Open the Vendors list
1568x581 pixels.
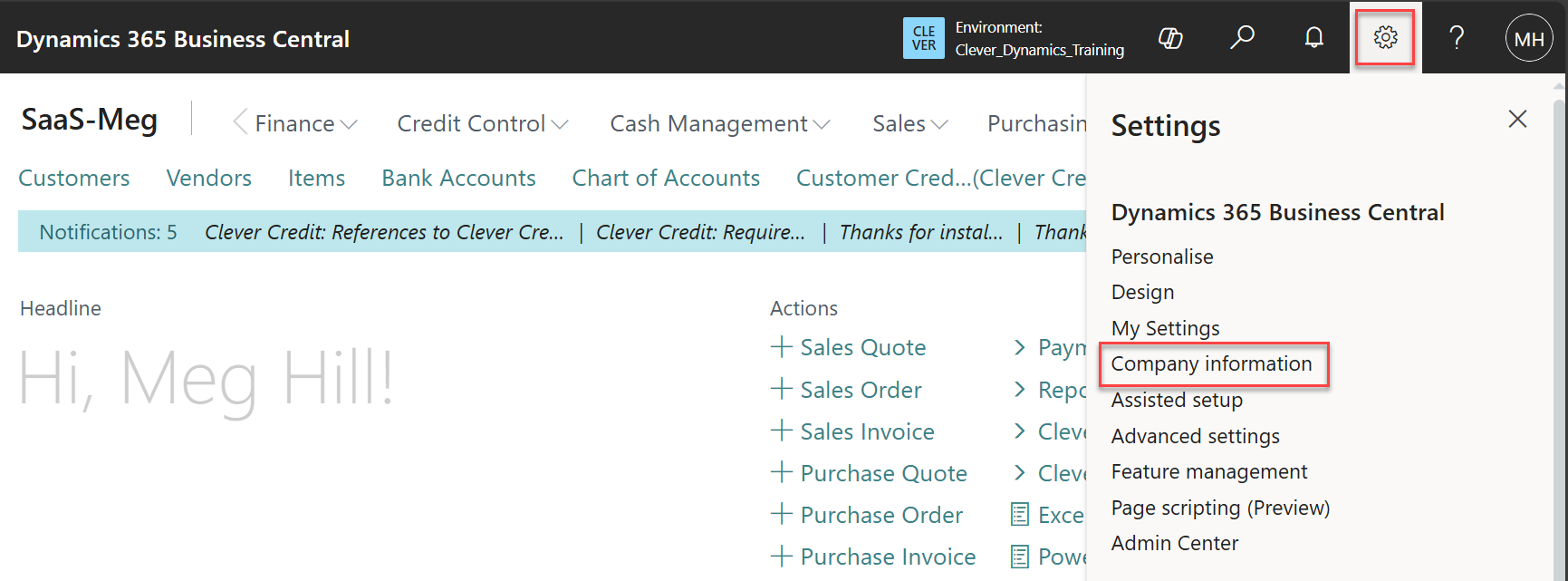click(209, 178)
